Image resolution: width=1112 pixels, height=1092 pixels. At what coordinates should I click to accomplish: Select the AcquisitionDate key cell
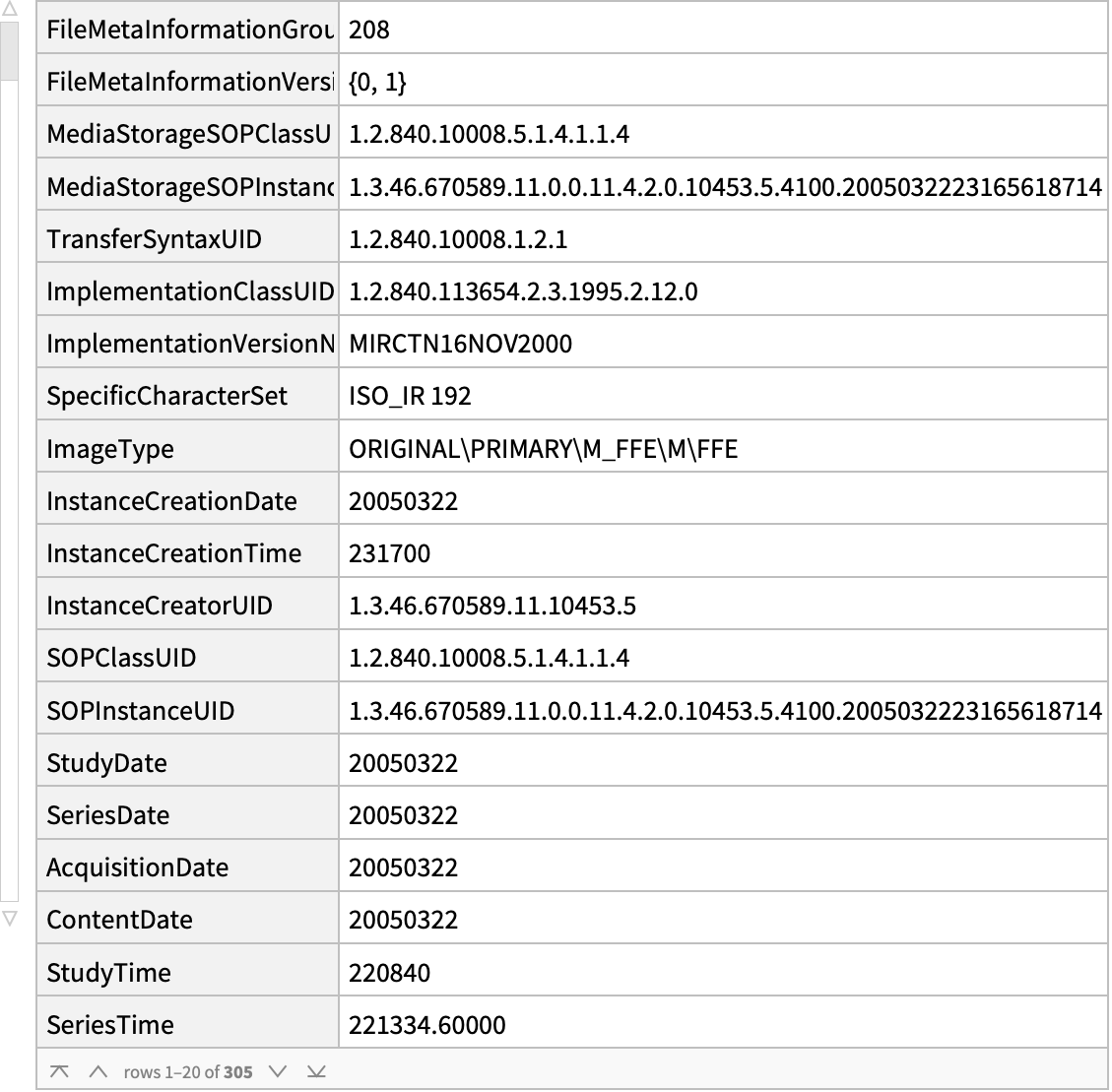click(137, 867)
